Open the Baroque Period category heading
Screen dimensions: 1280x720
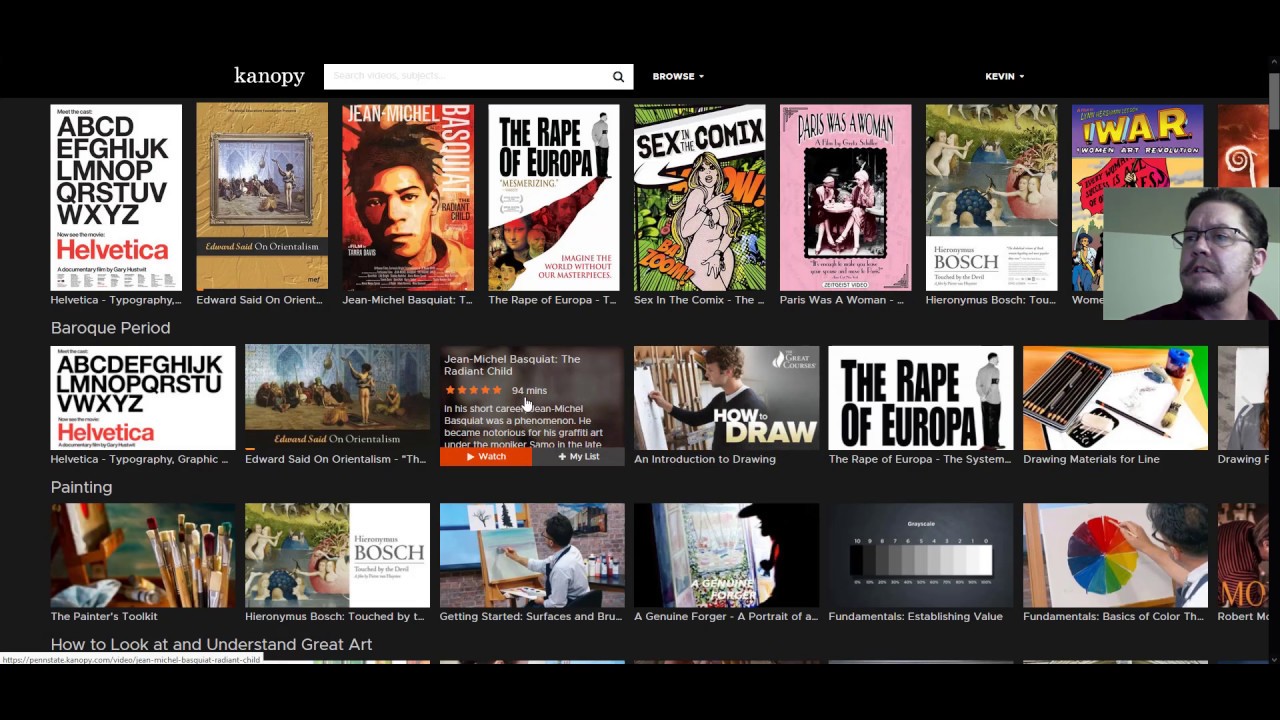[110, 328]
